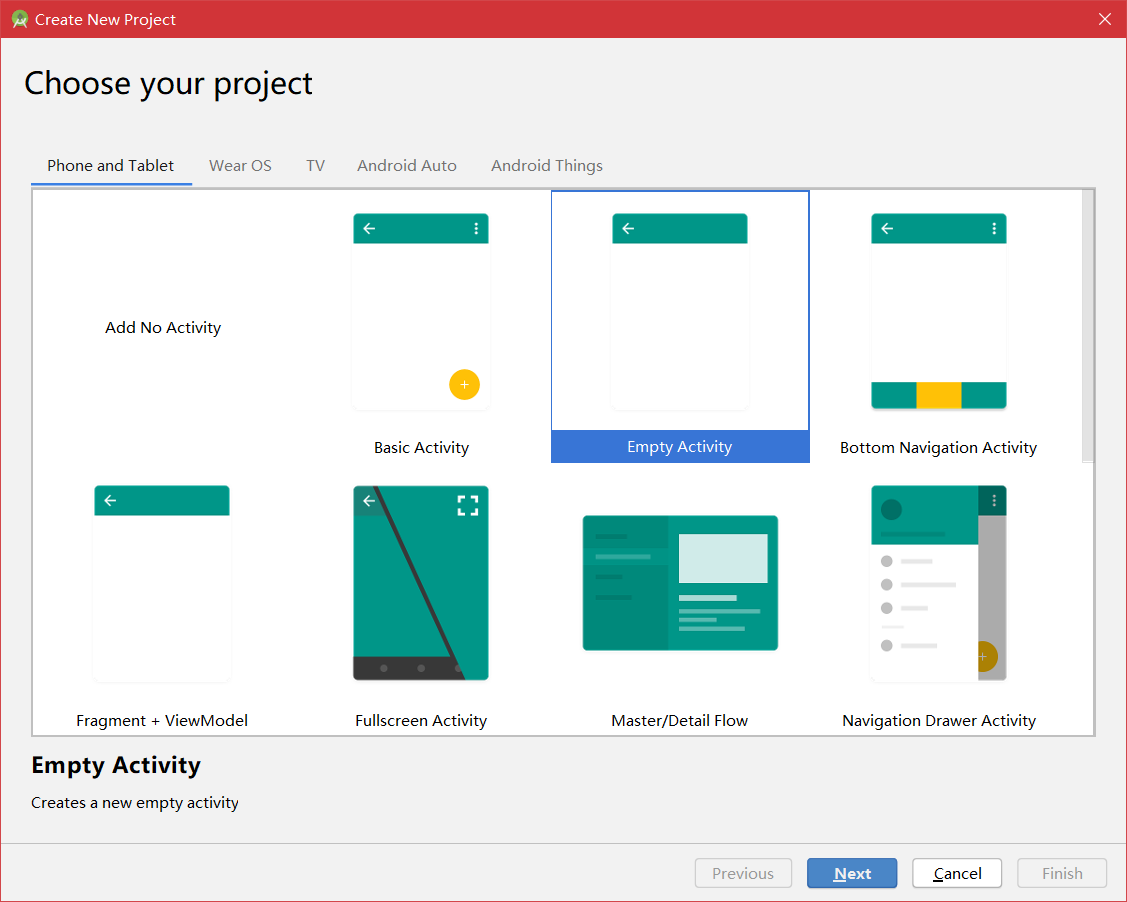Click the Previous button
1127x902 pixels.
[743, 873]
